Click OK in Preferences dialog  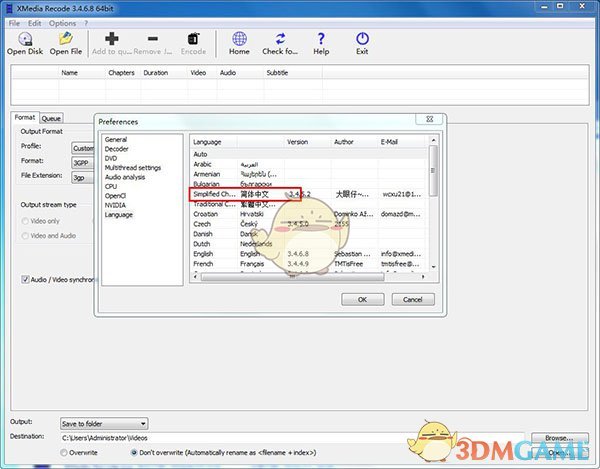coord(363,300)
